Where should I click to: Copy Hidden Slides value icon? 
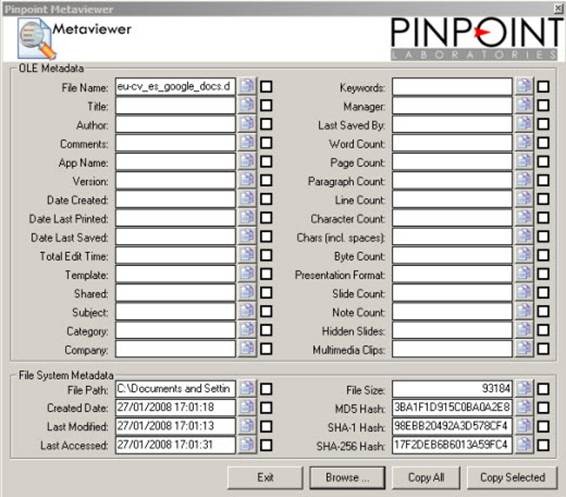[x=524, y=331]
